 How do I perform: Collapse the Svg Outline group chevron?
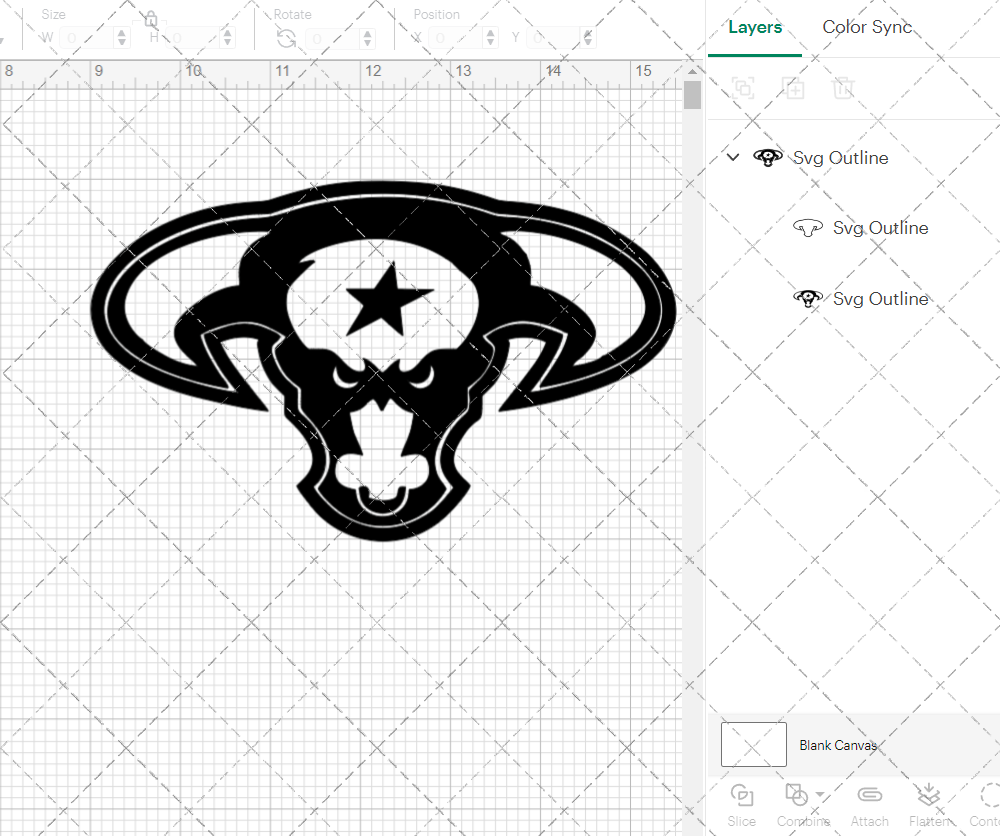733,156
